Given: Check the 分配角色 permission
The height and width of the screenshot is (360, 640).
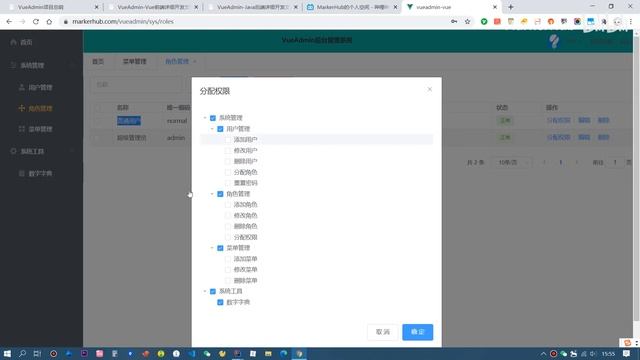Looking at the screenshot, I should [x=228, y=172].
